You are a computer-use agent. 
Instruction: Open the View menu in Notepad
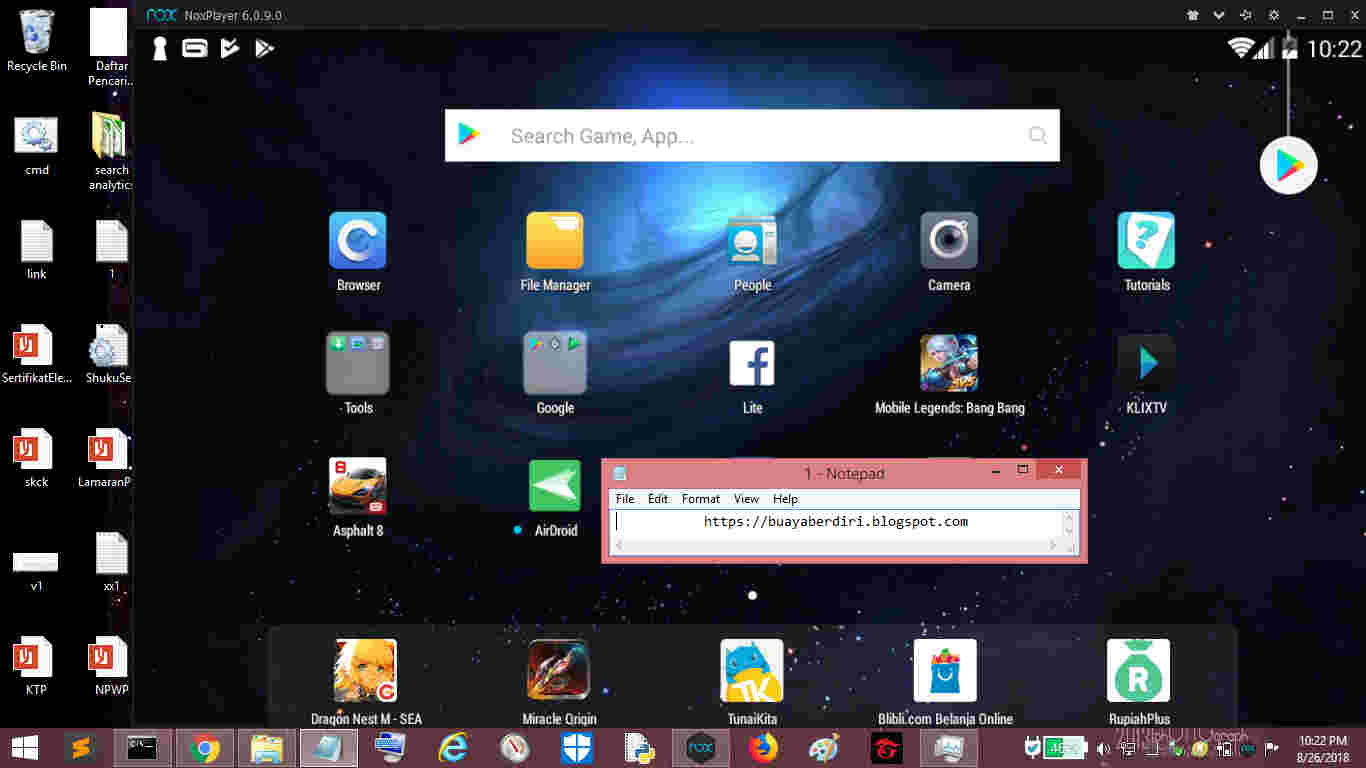click(x=746, y=499)
